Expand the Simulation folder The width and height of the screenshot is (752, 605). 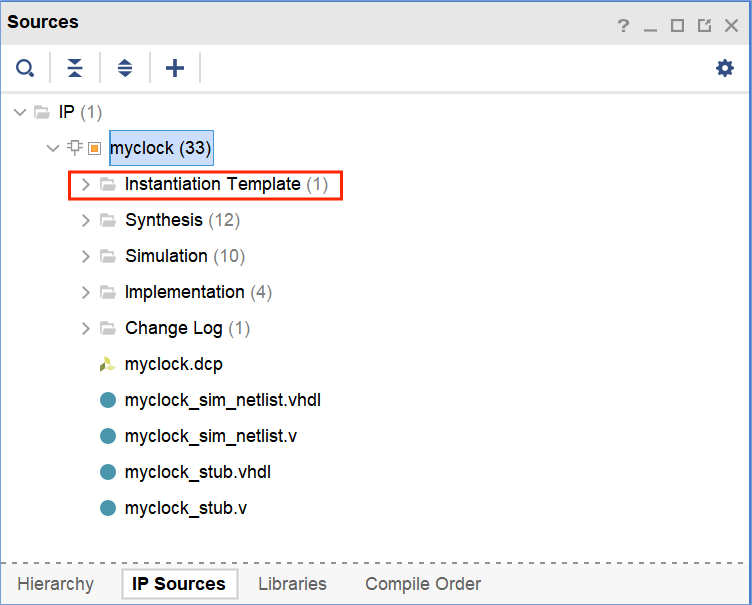click(85, 256)
